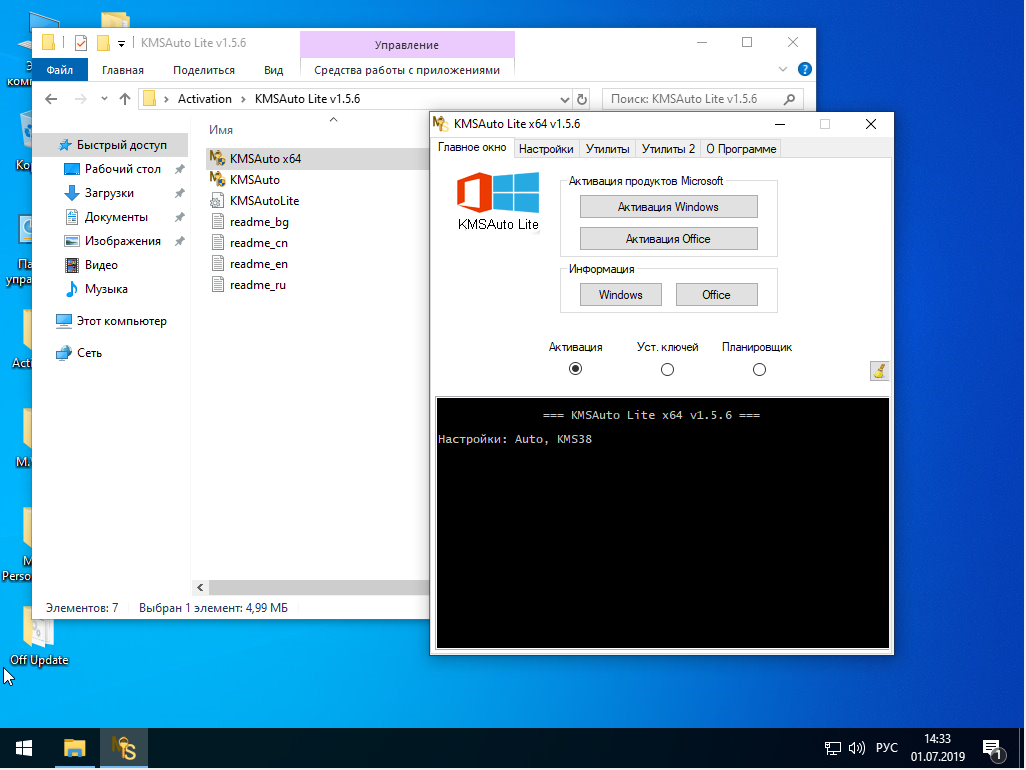Image resolution: width=1026 pixels, height=770 pixels.
Task: Click the volume speaker tray icon
Action: click(x=857, y=748)
